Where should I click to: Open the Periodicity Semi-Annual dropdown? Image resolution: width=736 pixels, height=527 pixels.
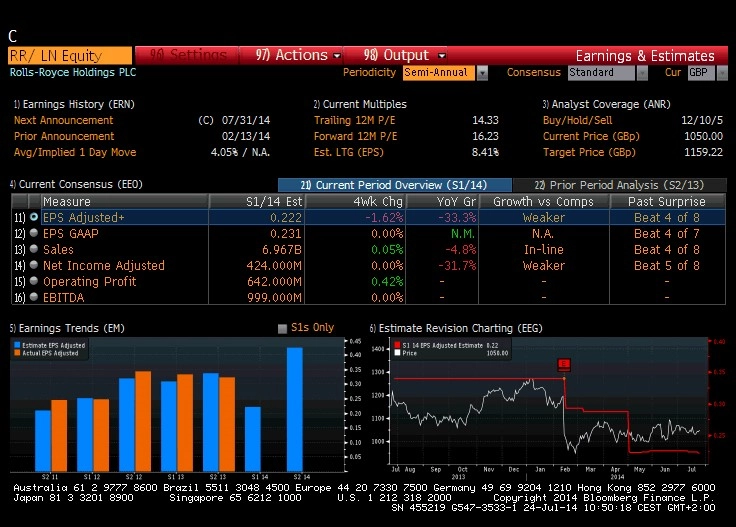pyautogui.click(x=439, y=73)
